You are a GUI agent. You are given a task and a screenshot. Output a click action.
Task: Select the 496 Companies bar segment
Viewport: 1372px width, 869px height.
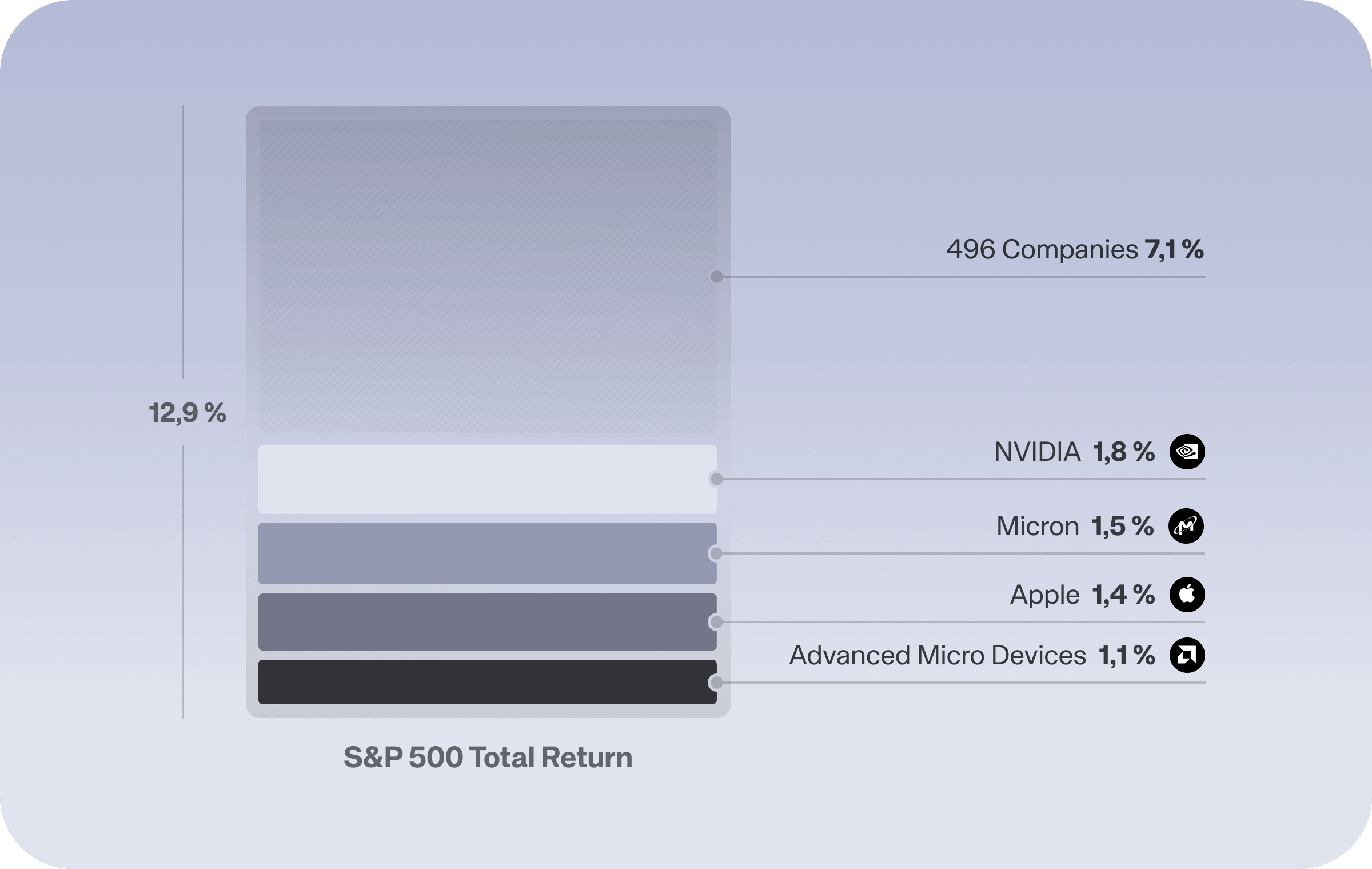pos(488,276)
